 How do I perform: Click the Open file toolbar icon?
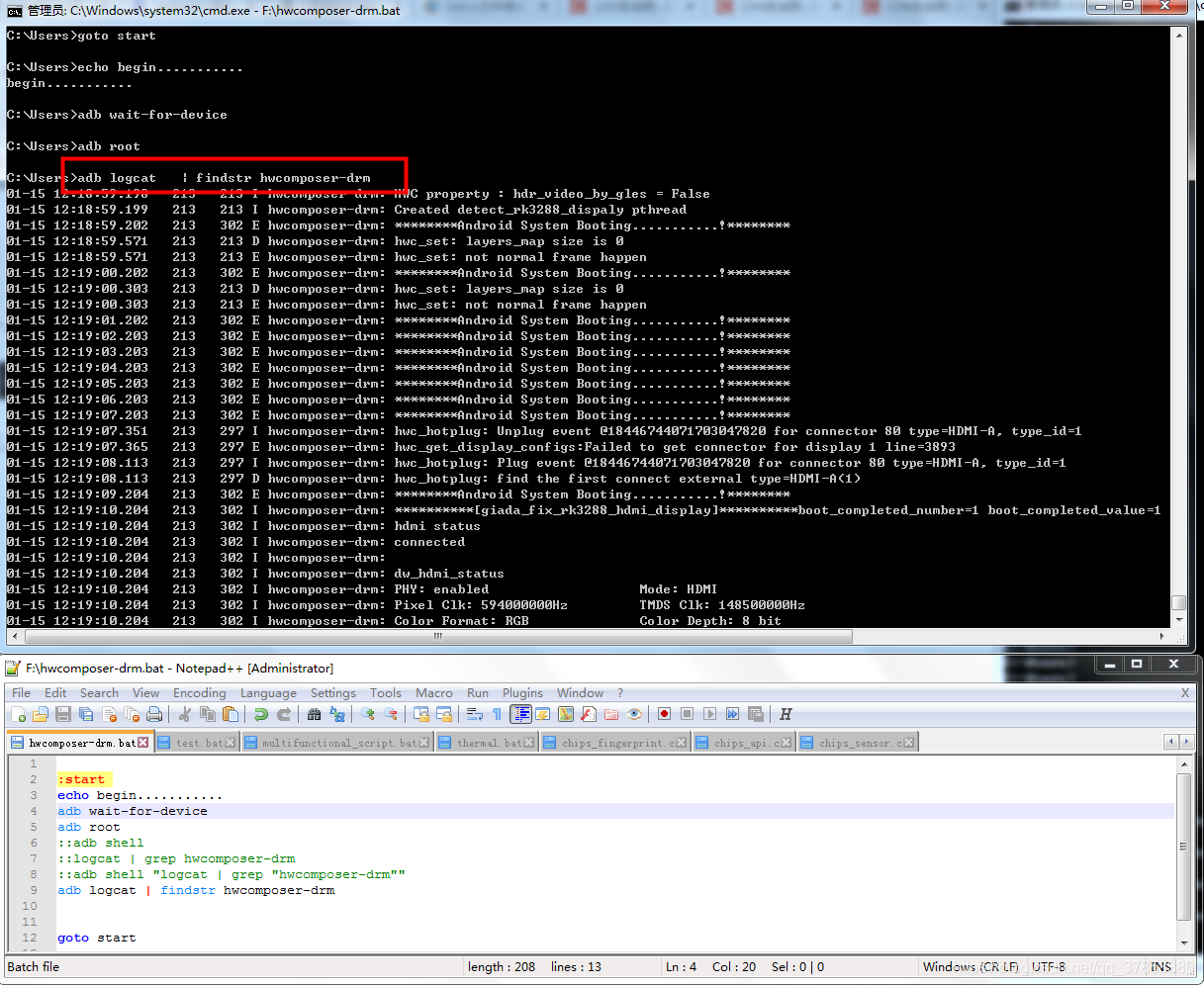point(41,714)
